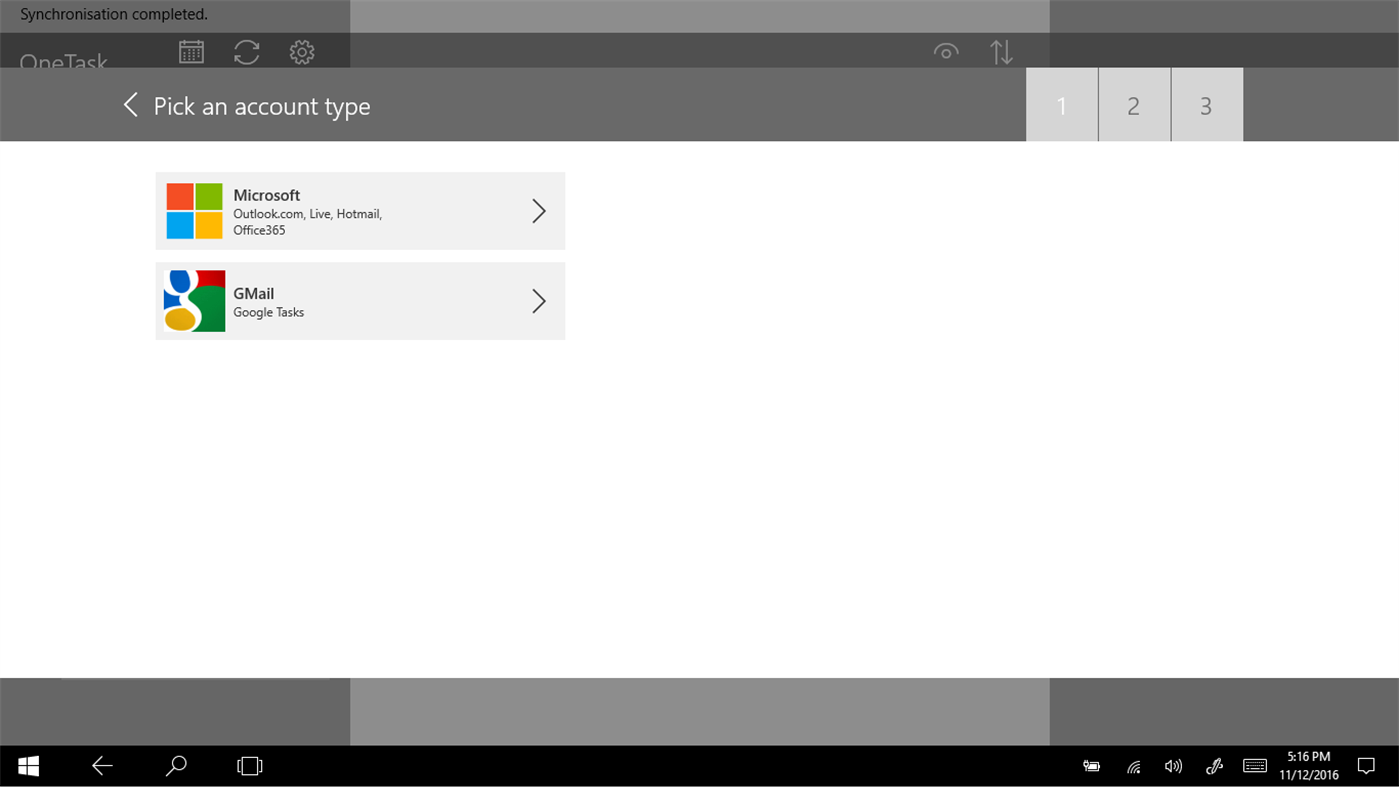Click the Google logo thumbnail
This screenshot has height=787, width=1399.
194,301
